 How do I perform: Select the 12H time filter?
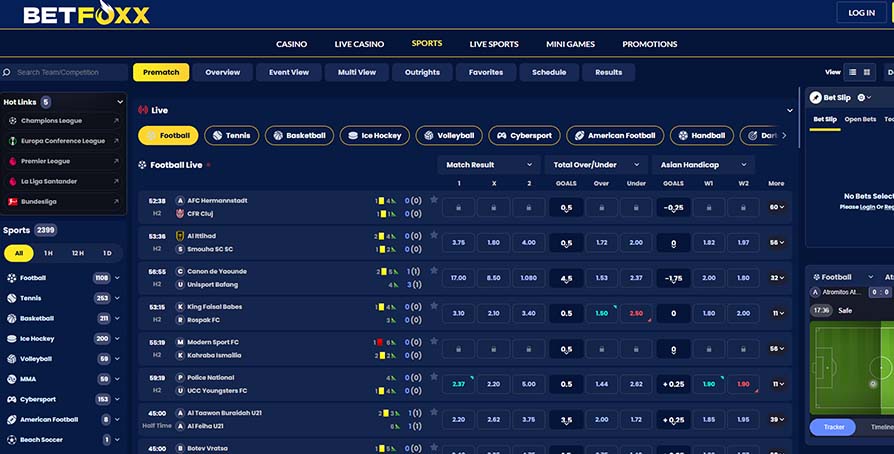[x=78, y=253]
